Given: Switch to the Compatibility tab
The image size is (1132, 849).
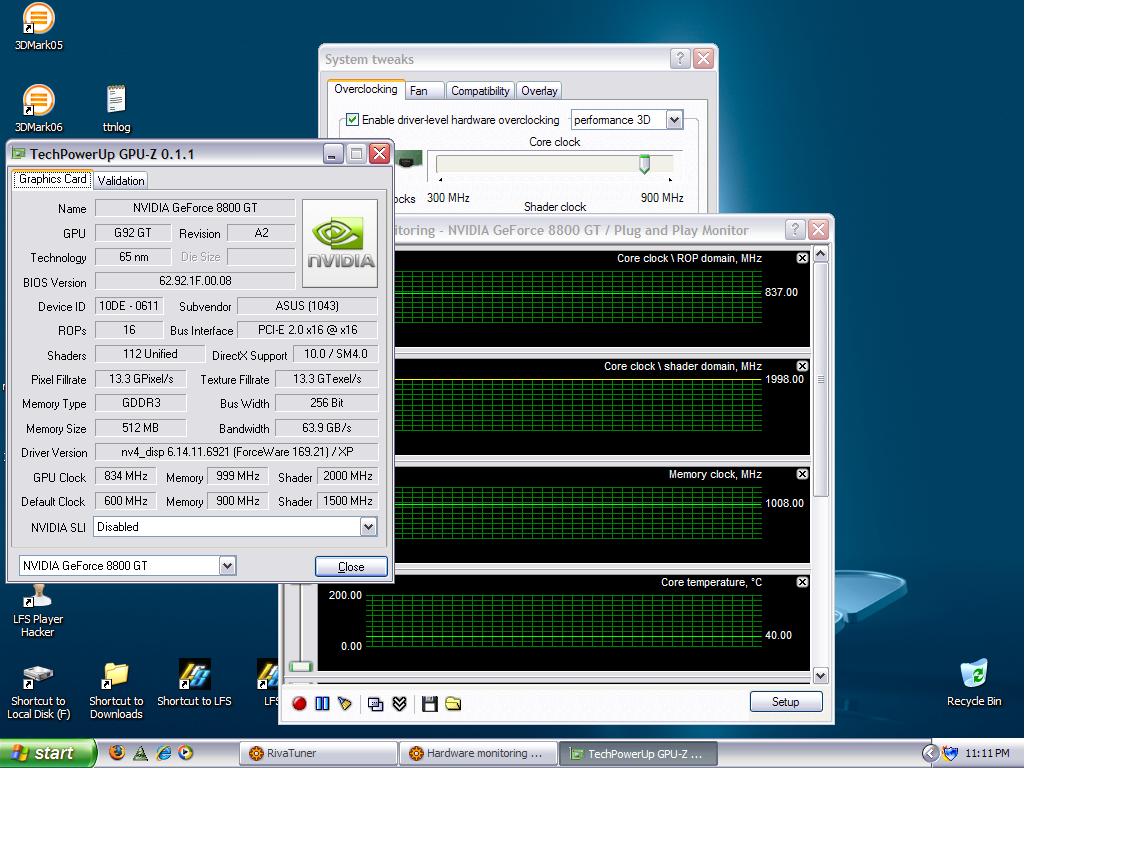Looking at the screenshot, I should pyautogui.click(x=480, y=91).
